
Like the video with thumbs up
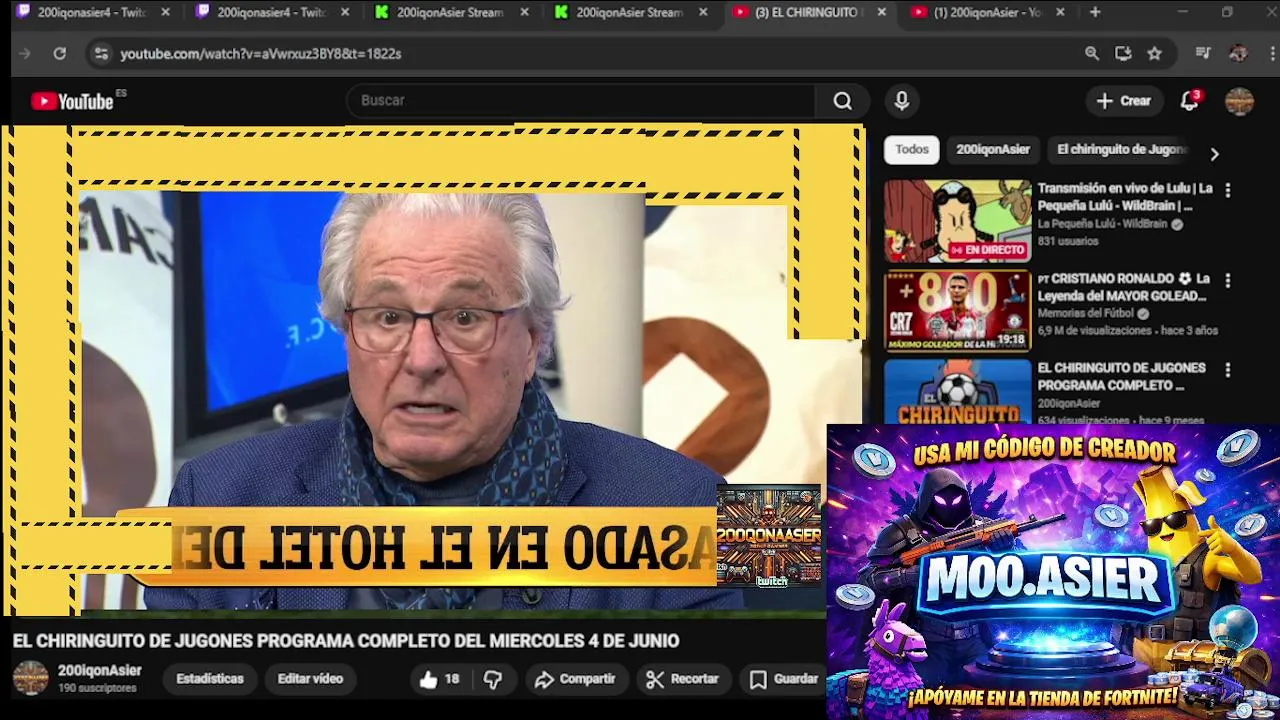(428, 679)
